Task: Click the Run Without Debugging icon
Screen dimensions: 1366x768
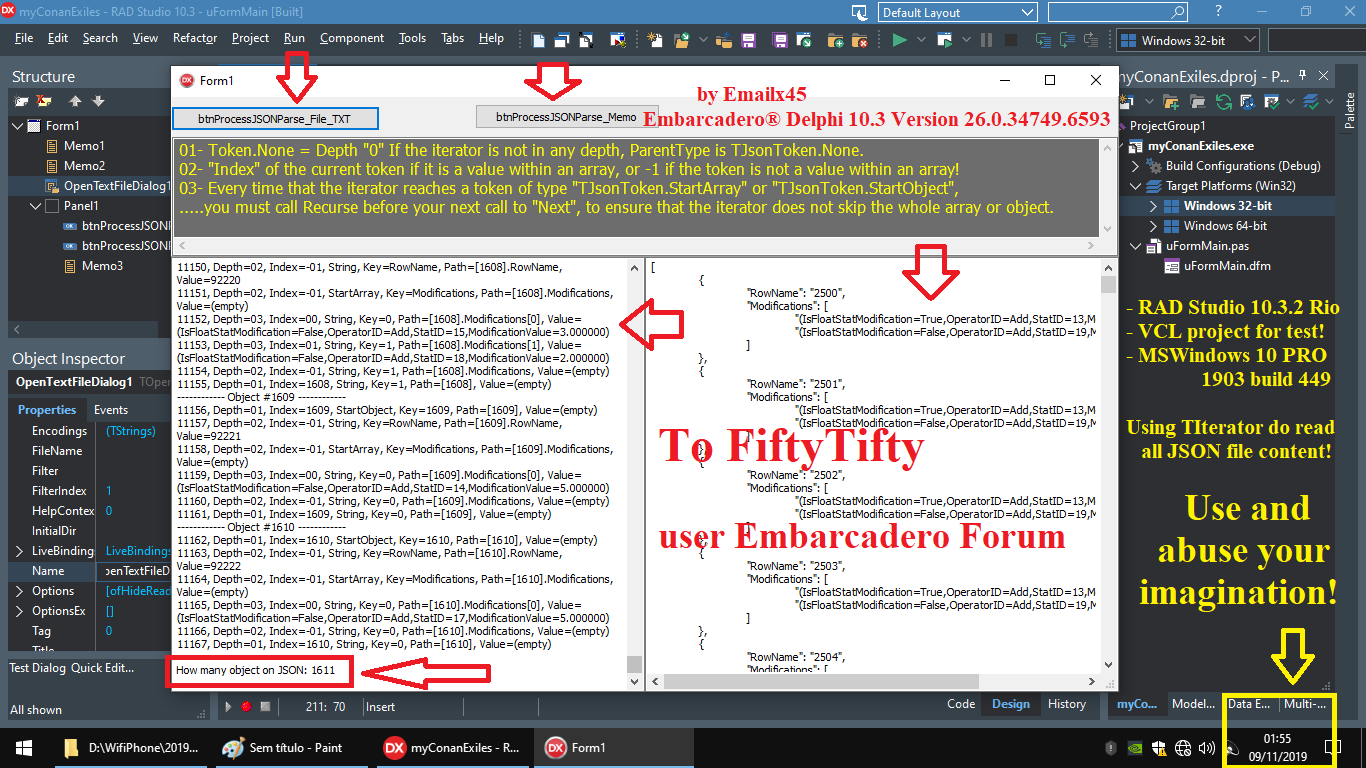Action: (944, 40)
